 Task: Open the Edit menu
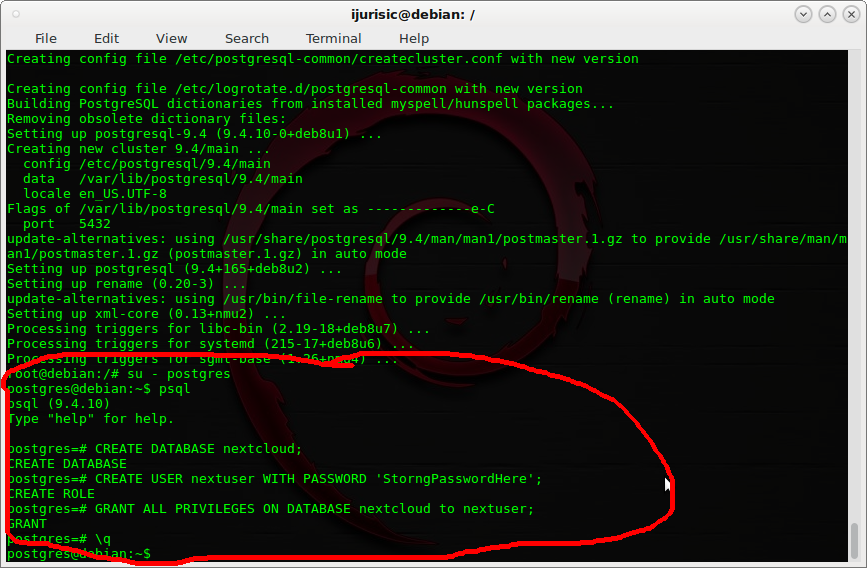pos(106,38)
